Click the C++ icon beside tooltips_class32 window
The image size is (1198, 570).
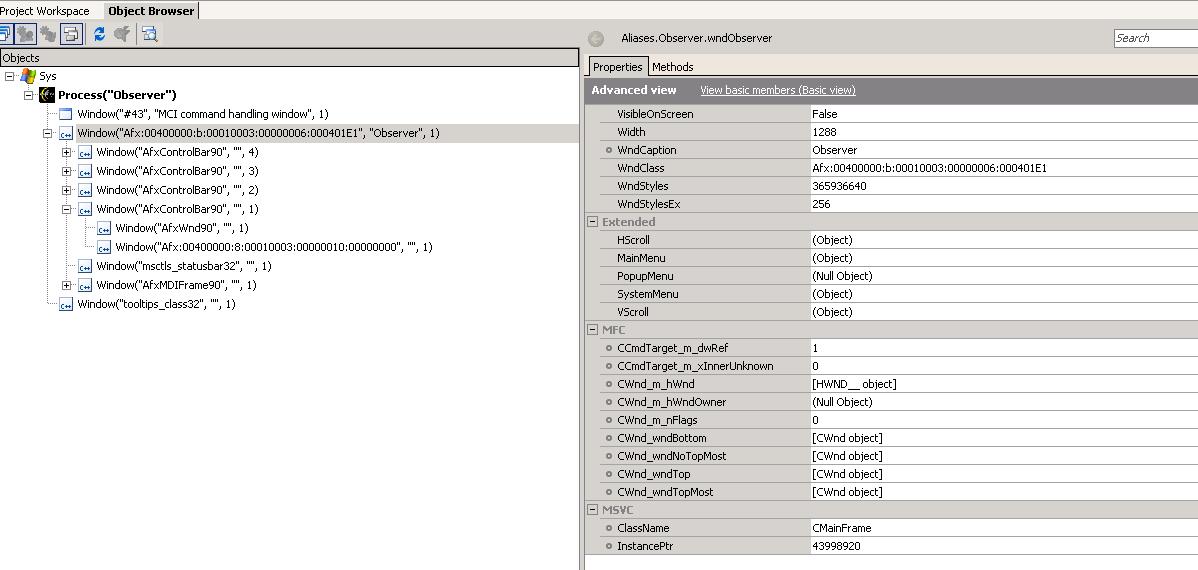(x=66, y=304)
